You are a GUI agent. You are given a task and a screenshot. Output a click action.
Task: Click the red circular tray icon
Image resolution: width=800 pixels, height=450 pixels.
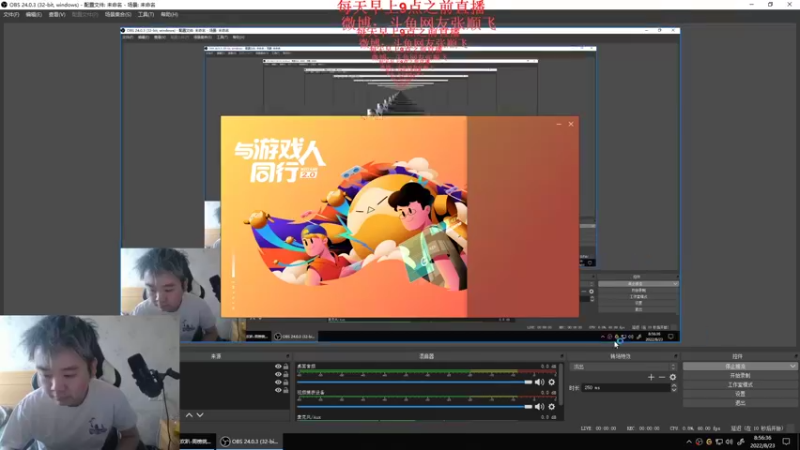pos(699,442)
